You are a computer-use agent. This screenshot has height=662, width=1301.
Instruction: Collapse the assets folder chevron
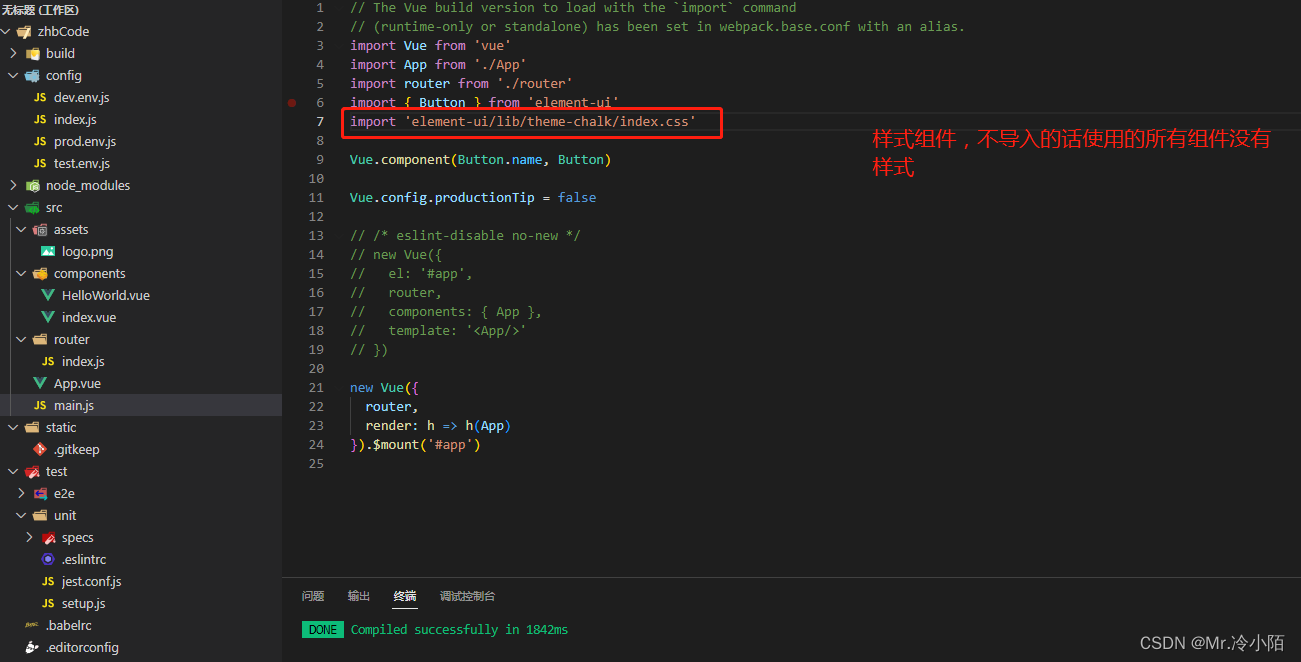pos(22,229)
